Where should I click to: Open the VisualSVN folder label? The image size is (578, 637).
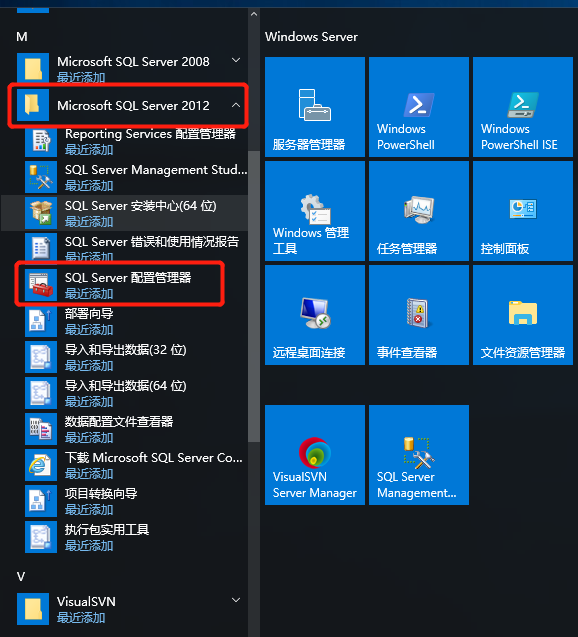tap(86, 602)
